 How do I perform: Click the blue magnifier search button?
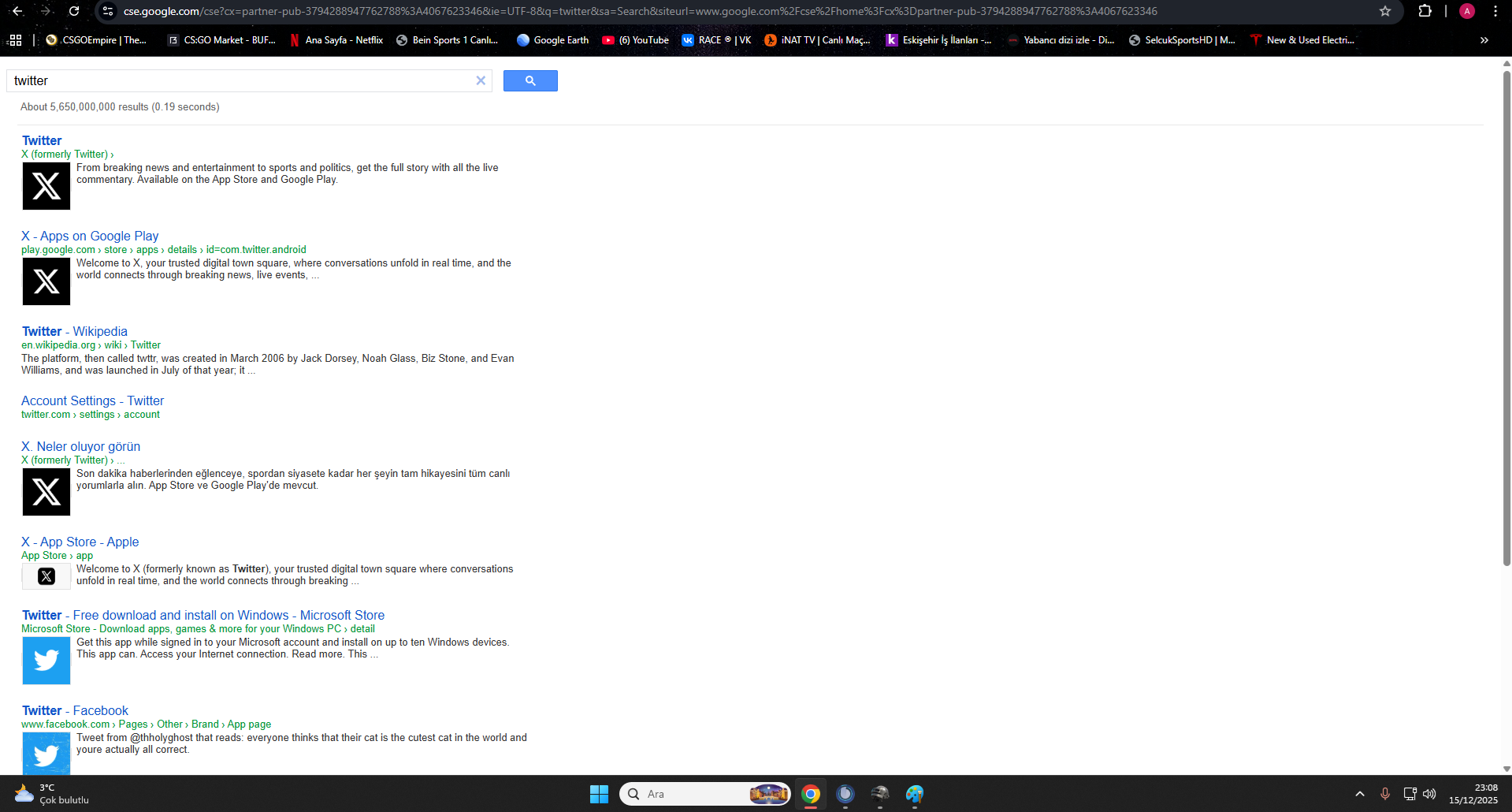pos(530,80)
